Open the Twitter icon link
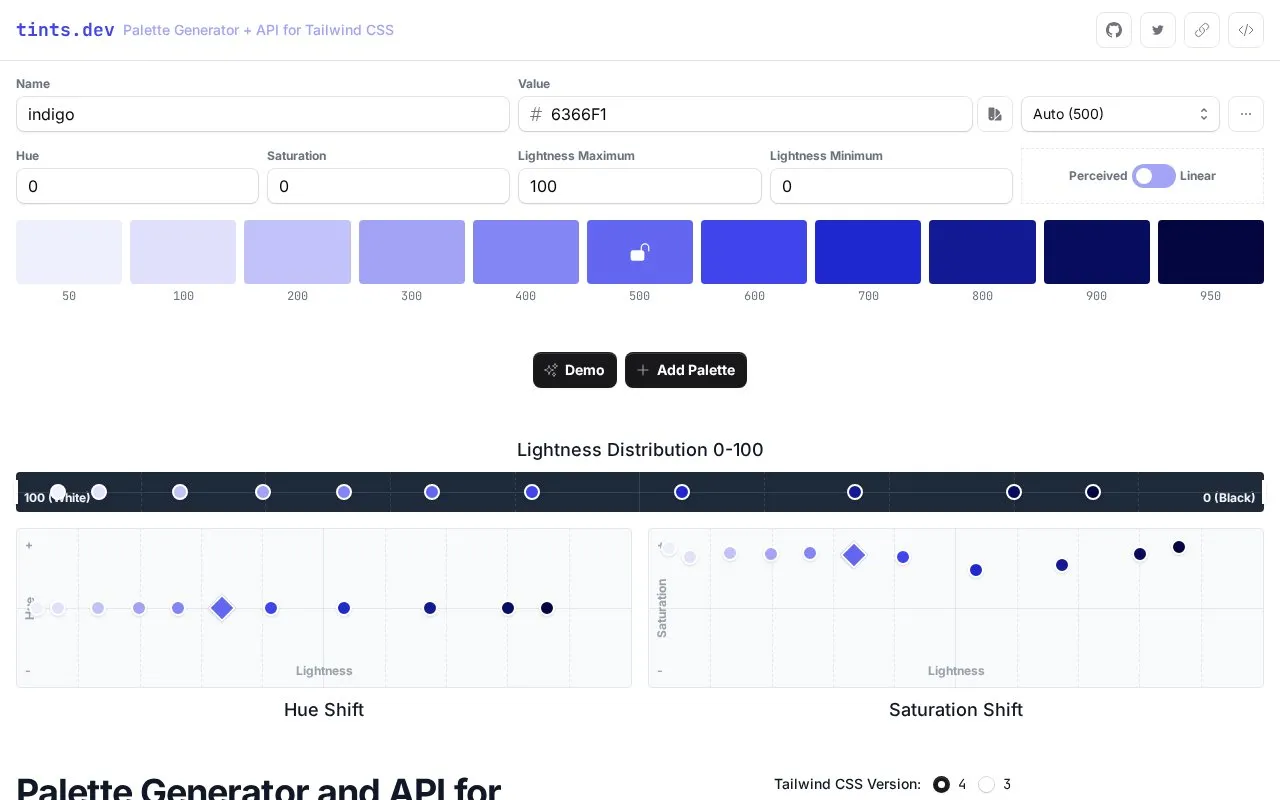 (x=1158, y=30)
